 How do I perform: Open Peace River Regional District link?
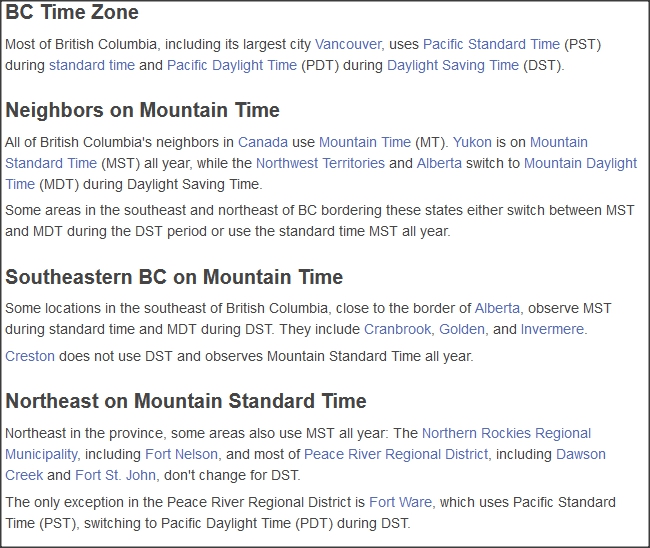[396, 455]
